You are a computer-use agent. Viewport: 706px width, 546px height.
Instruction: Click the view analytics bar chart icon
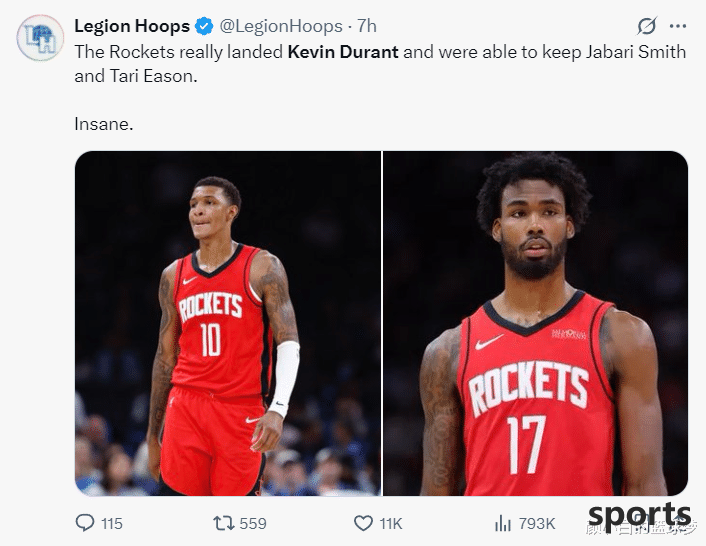[503, 523]
